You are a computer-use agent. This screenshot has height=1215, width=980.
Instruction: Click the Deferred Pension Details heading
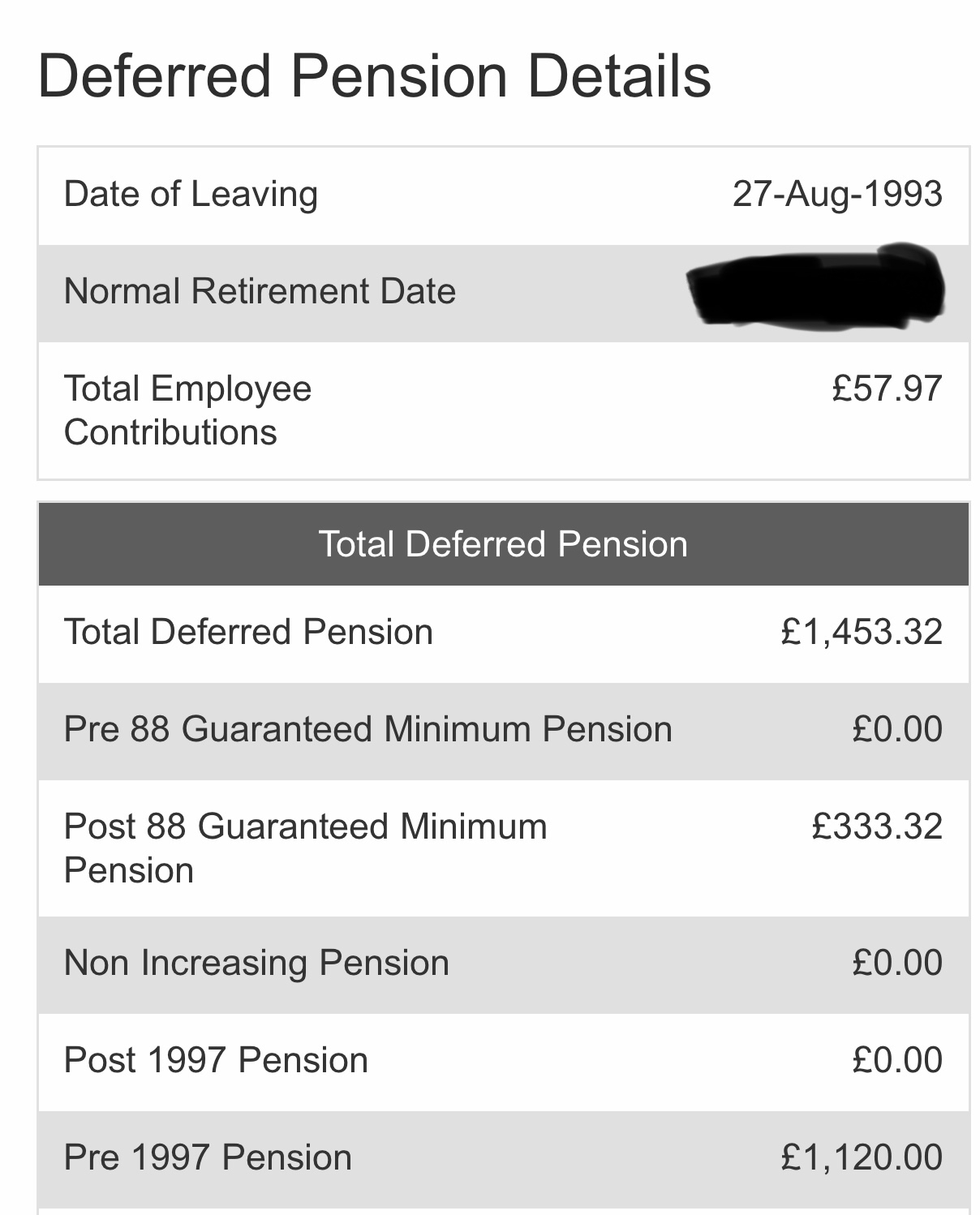point(374,75)
